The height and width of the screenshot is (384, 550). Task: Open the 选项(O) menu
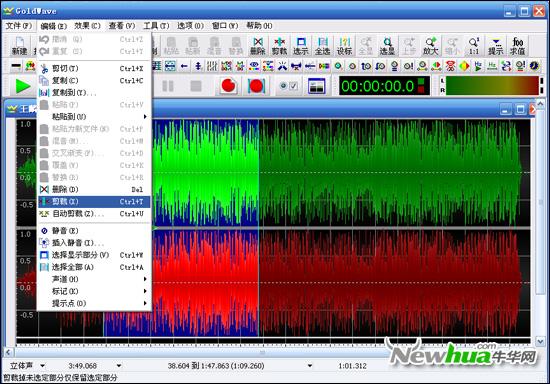tap(190, 26)
